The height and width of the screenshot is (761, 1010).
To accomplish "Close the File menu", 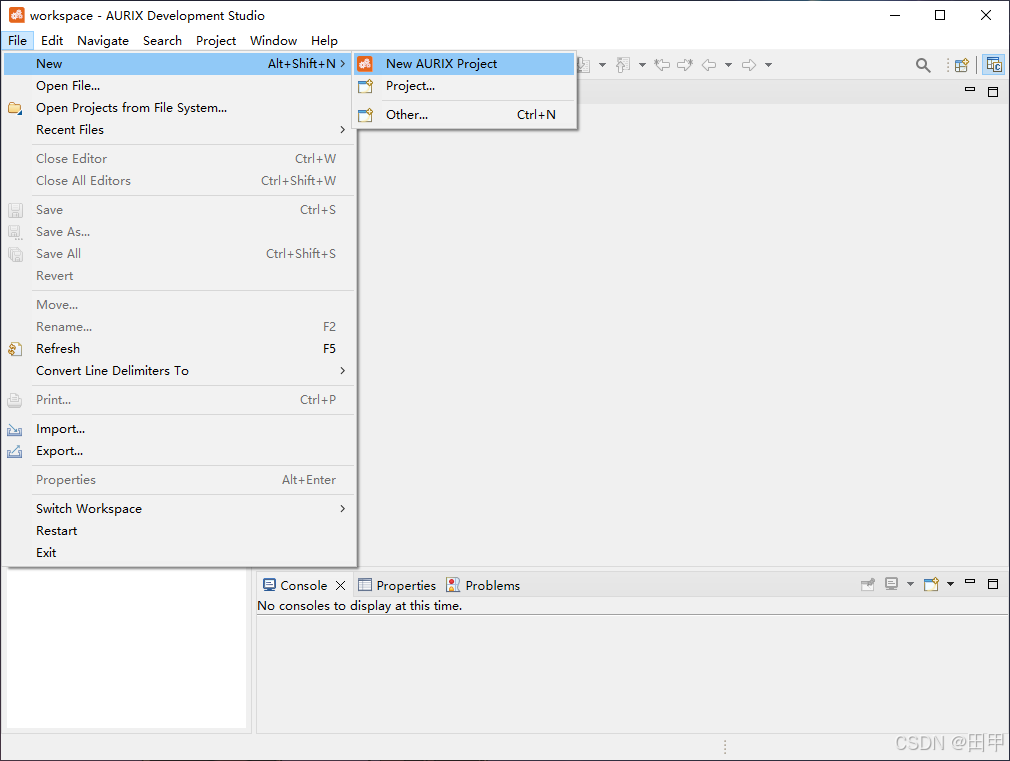I will point(17,41).
